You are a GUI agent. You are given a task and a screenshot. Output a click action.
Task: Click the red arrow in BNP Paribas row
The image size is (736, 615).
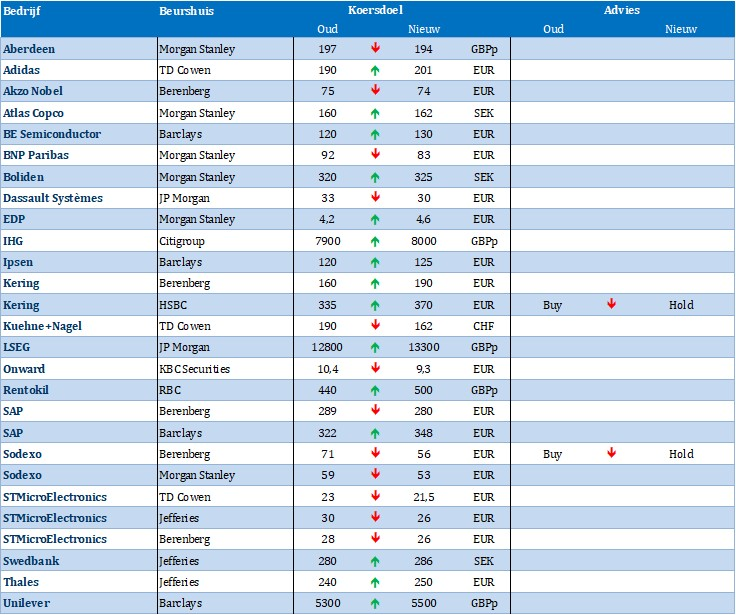click(375, 155)
